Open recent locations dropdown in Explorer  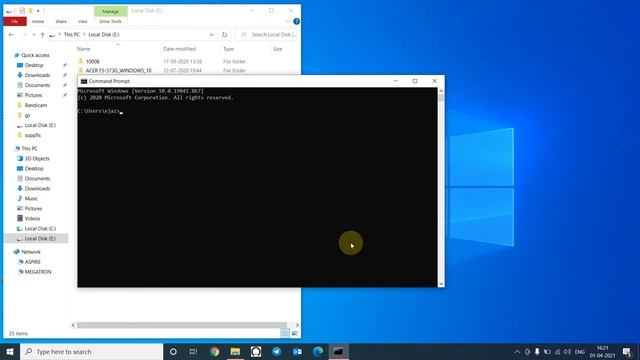pos(34,35)
